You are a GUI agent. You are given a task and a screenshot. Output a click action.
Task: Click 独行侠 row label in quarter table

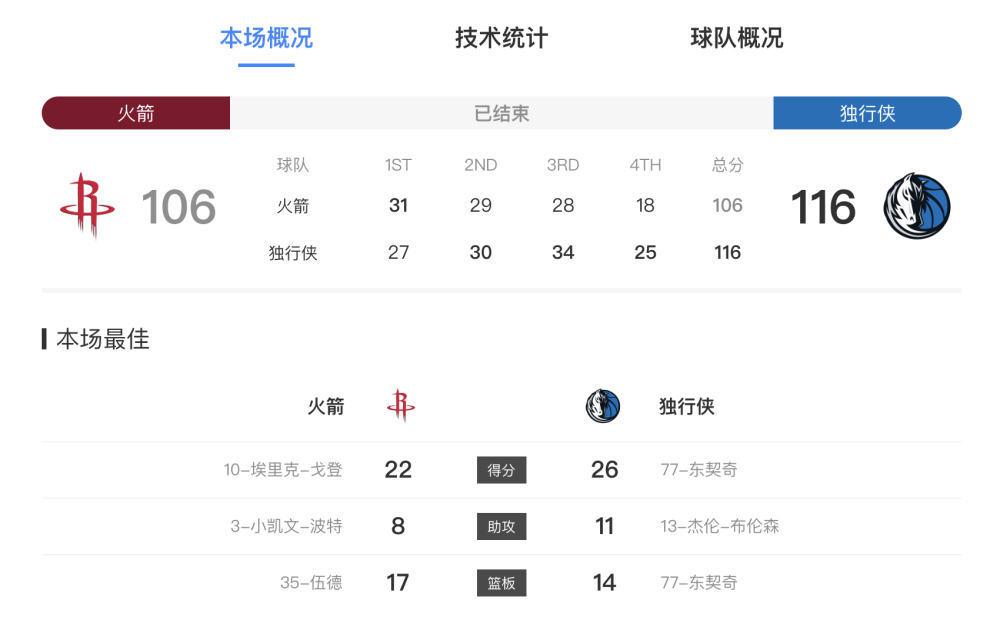[293, 253]
